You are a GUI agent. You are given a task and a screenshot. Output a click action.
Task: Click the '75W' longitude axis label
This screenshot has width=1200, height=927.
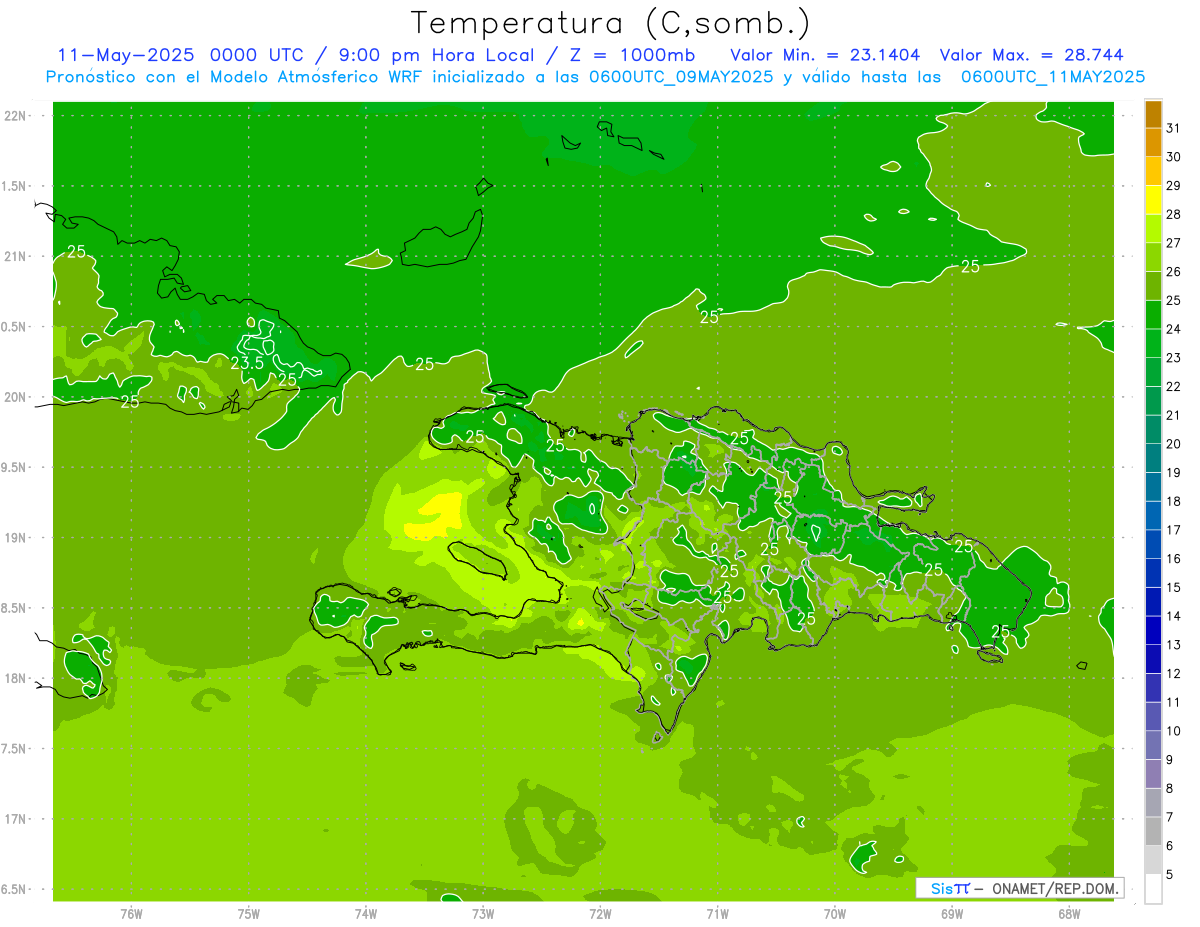tap(249, 913)
